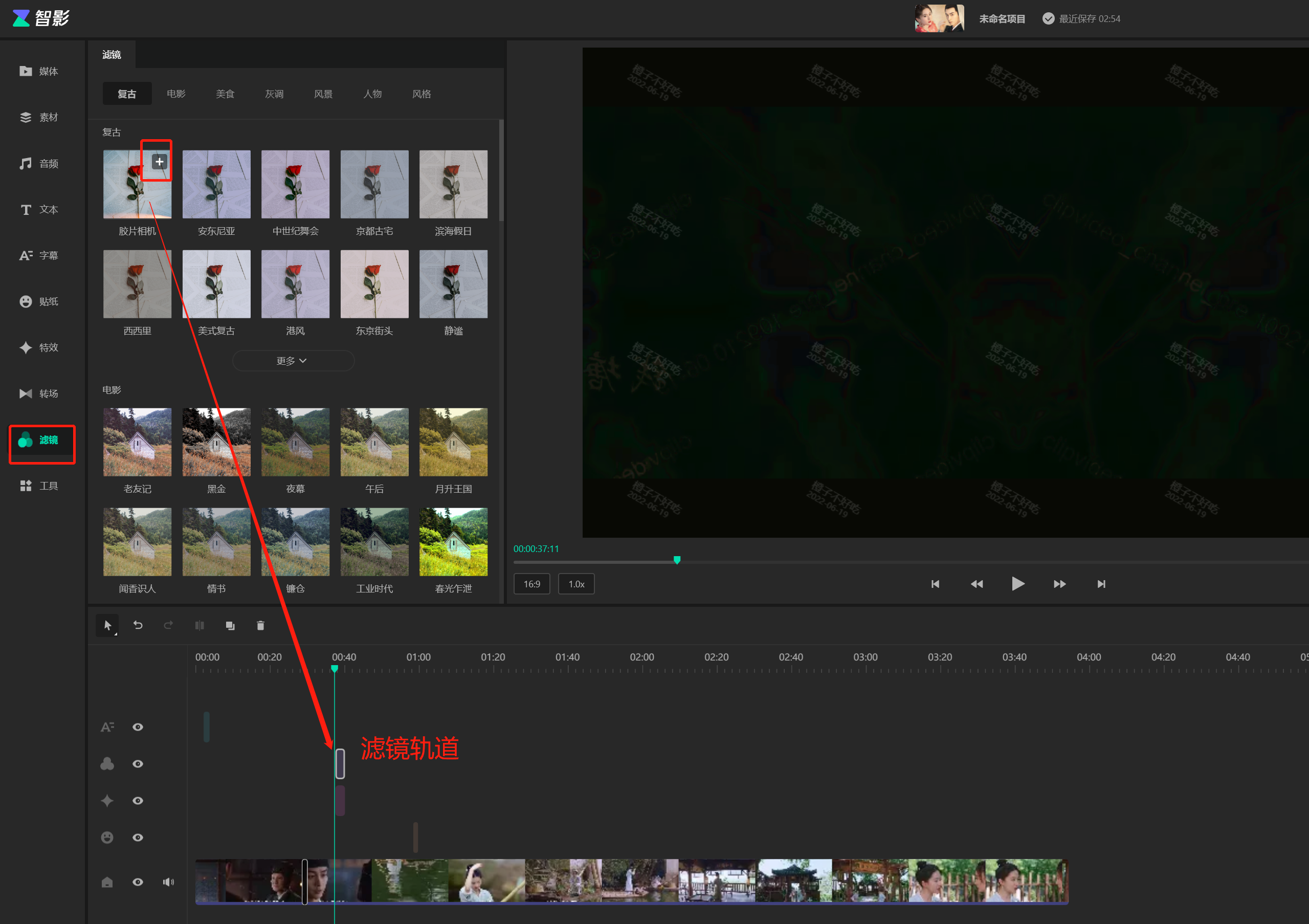This screenshot has width=1309, height=924.
Task: Open the 素材 materials panel
Action: (39, 118)
